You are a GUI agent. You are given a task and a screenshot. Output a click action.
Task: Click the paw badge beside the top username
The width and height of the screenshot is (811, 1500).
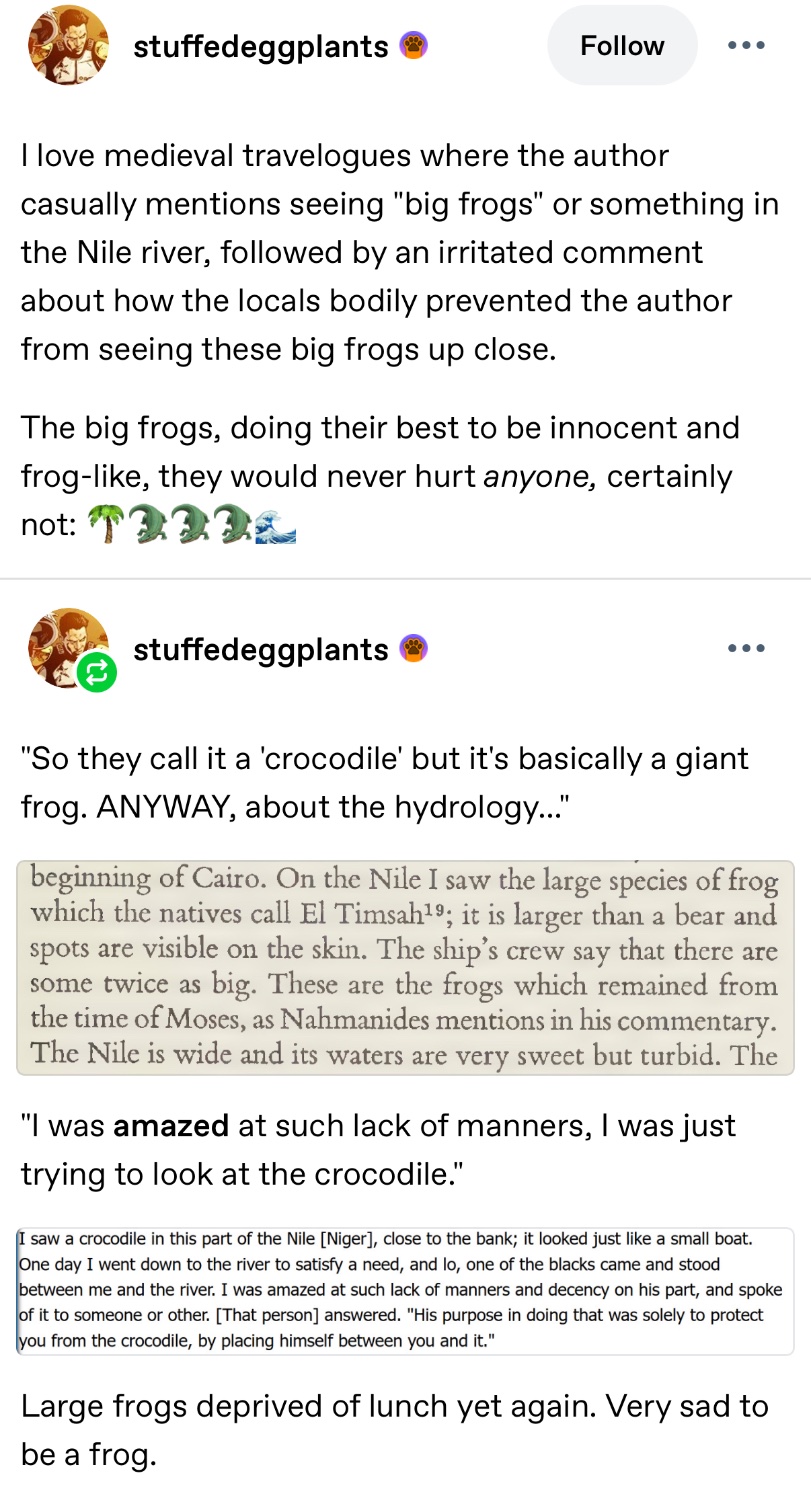tap(413, 45)
